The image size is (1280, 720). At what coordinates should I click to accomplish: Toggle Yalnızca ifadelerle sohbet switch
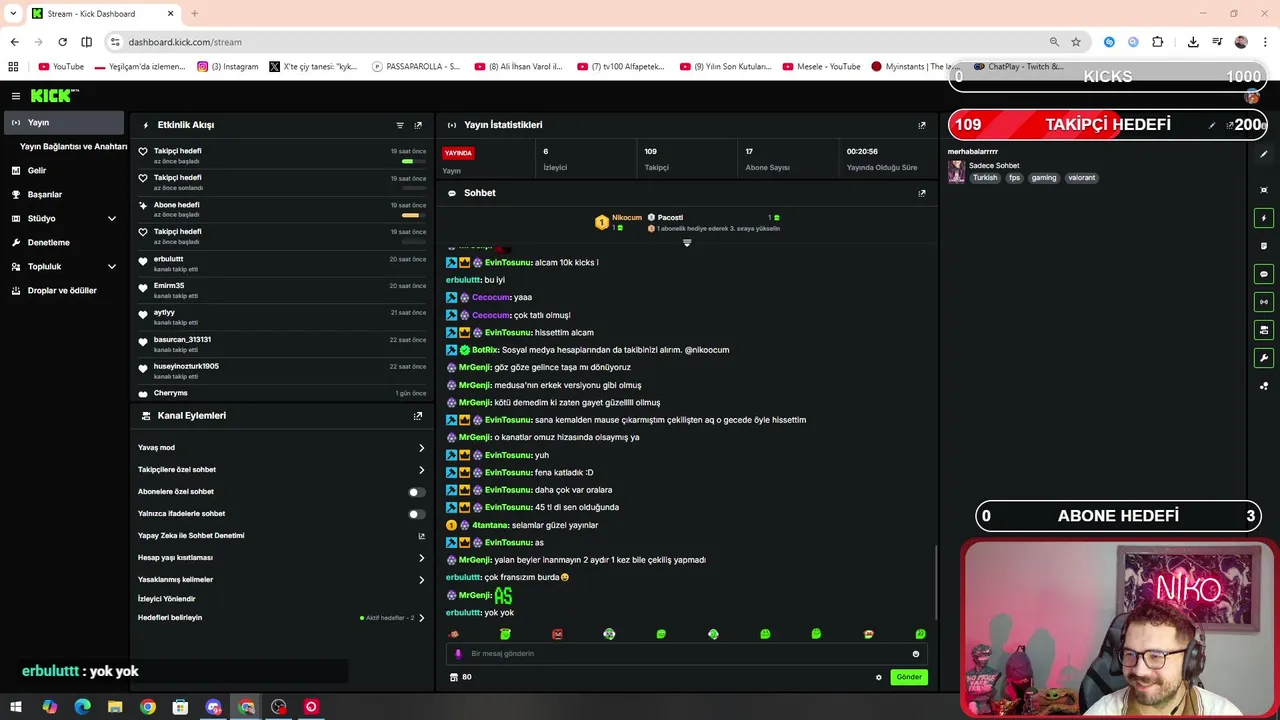click(416, 514)
